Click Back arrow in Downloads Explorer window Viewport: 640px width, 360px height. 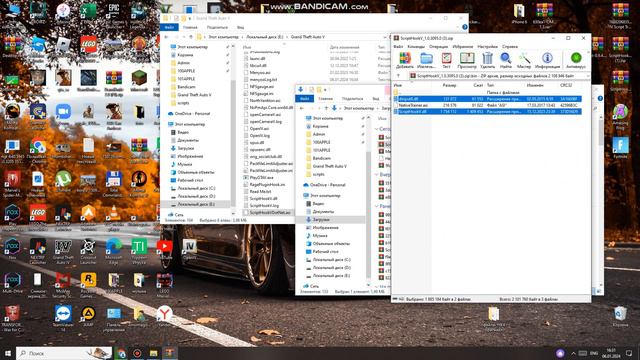coord(302,108)
